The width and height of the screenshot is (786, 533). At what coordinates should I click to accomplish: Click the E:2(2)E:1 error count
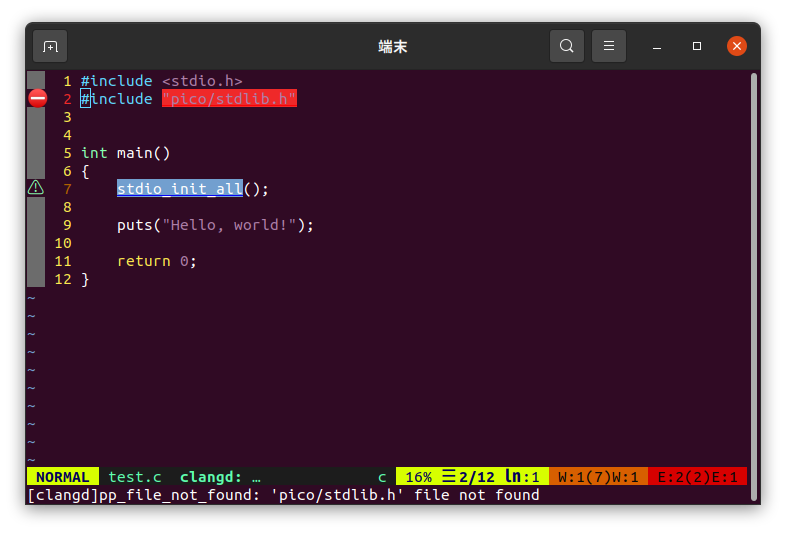[x=697, y=477]
